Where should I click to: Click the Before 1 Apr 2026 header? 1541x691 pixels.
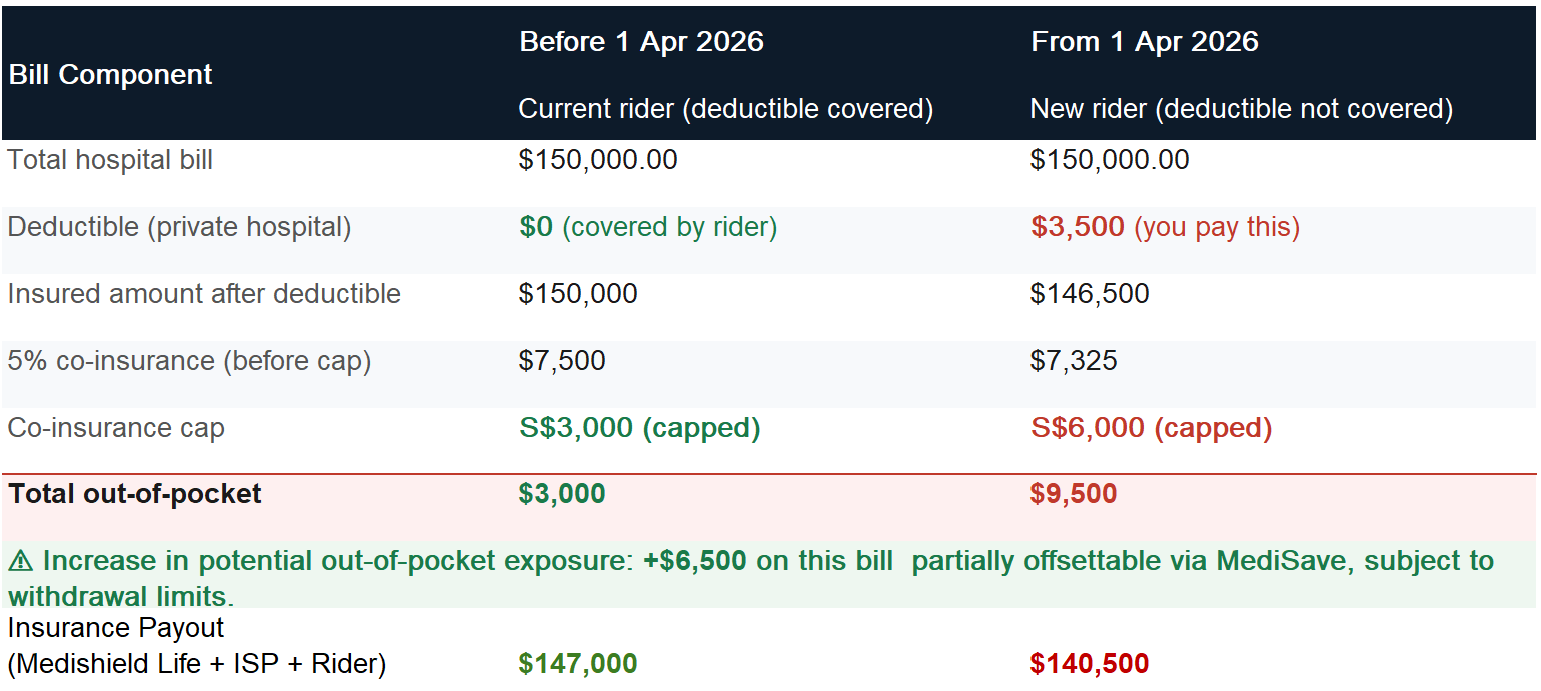coord(641,42)
